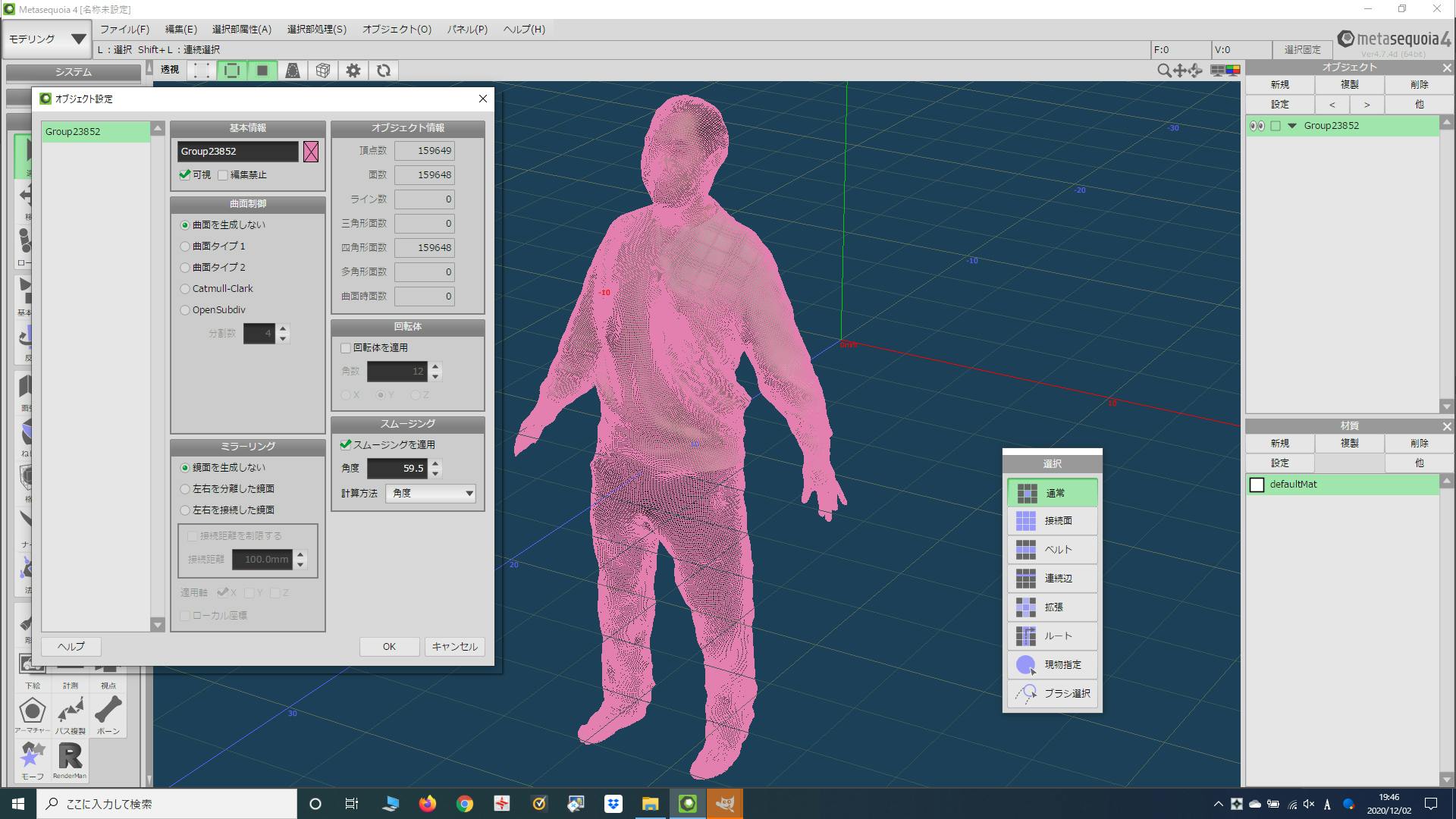Choose Brush selection (ブラシ選択) mode
This screenshot has width=1456, height=819.
pyautogui.click(x=1053, y=693)
